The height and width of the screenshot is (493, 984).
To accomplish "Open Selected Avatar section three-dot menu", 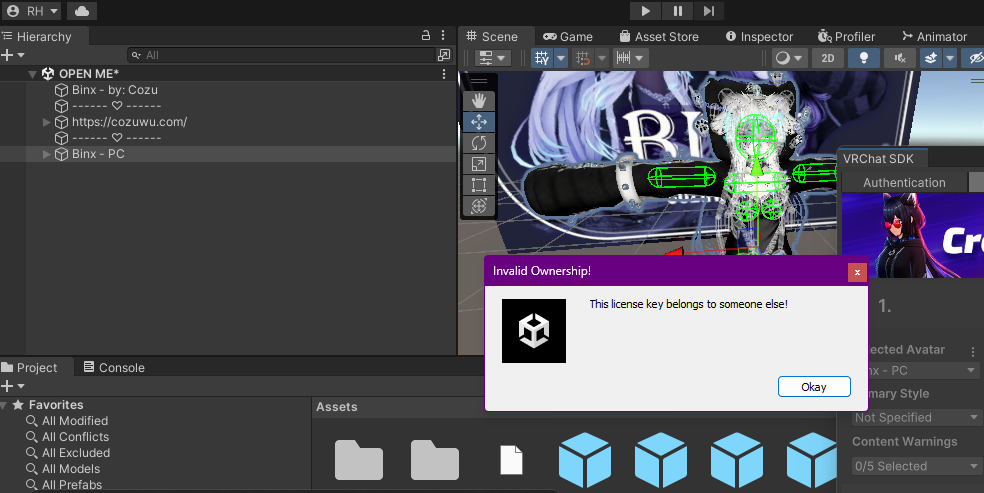I will [973, 352].
